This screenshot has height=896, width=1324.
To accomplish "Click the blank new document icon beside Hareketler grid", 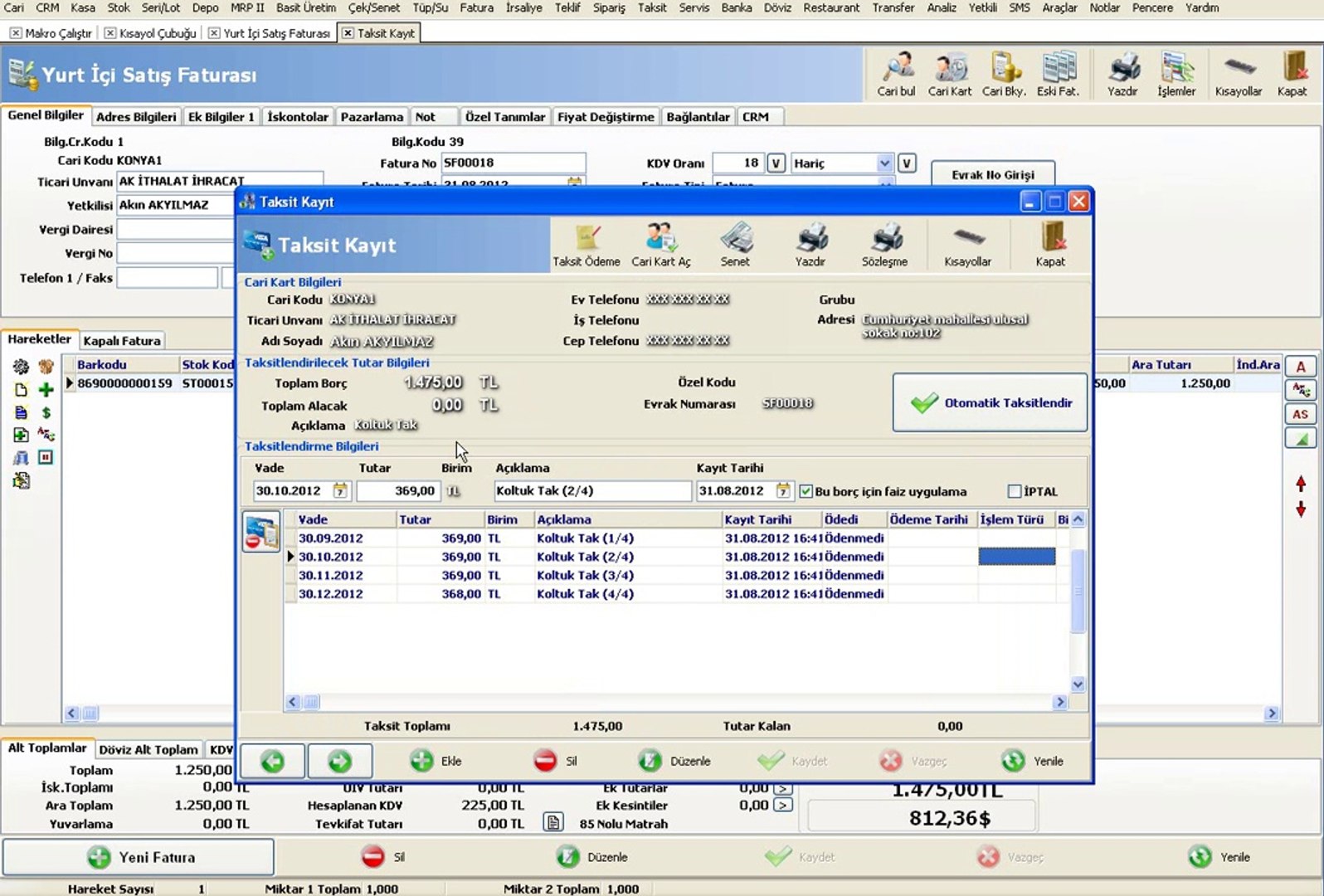I will [21, 389].
